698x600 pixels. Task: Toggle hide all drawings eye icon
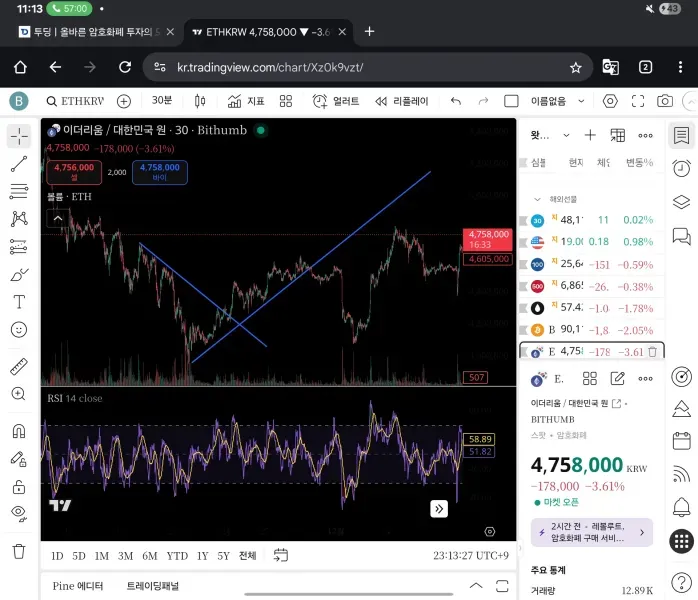tap(19, 514)
